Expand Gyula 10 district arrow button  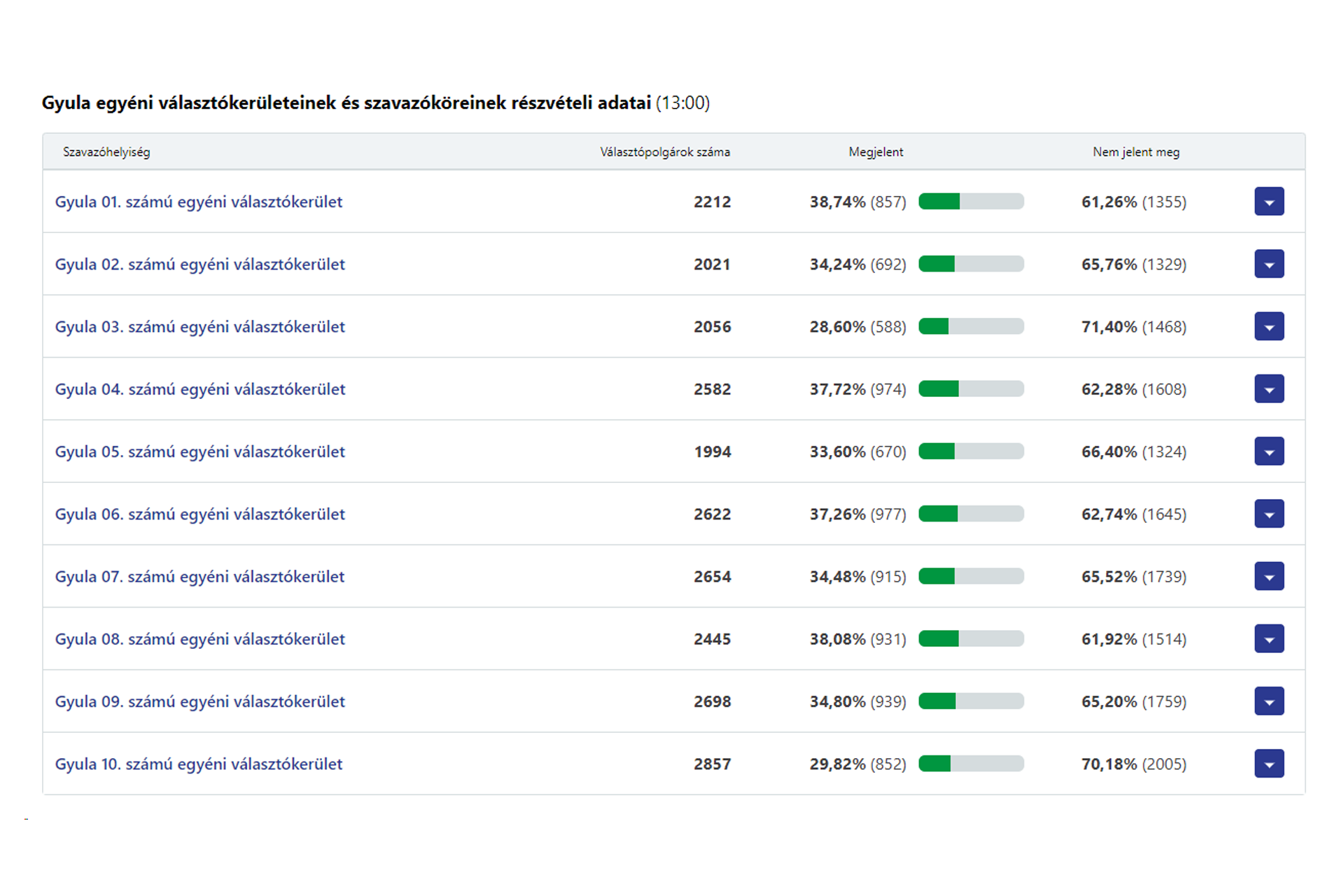coord(1268,764)
